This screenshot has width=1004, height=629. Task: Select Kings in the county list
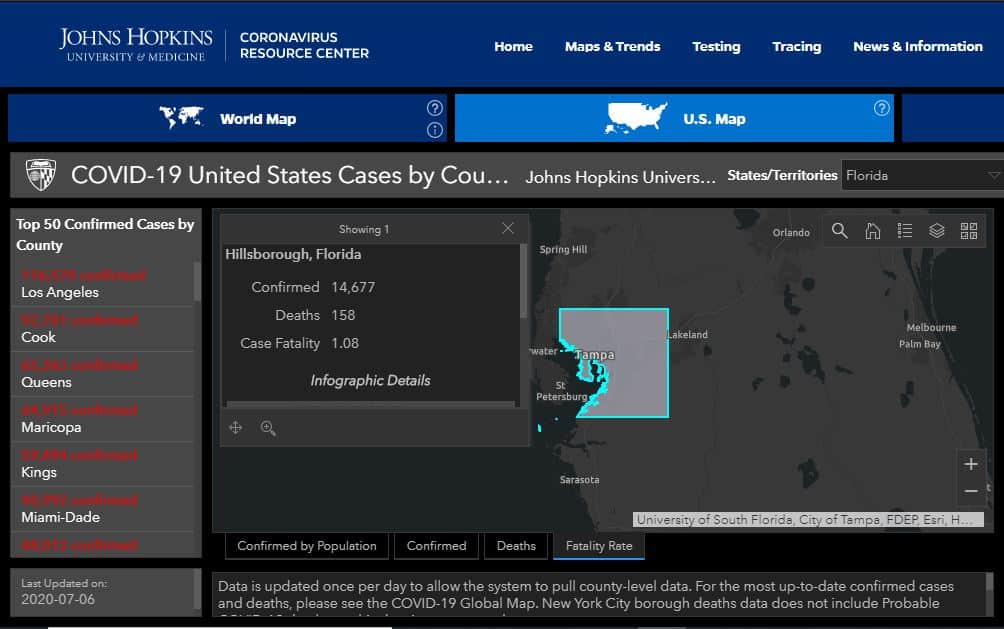click(102, 463)
